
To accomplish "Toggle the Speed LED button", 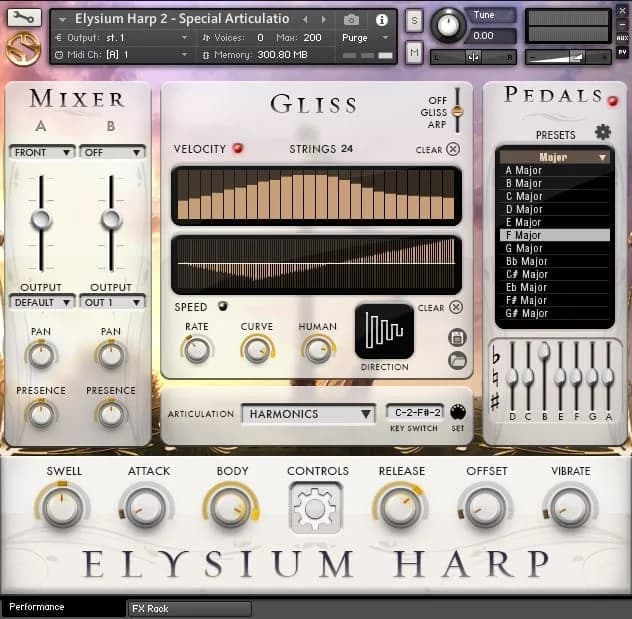I will pyautogui.click(x=222, y=306).
